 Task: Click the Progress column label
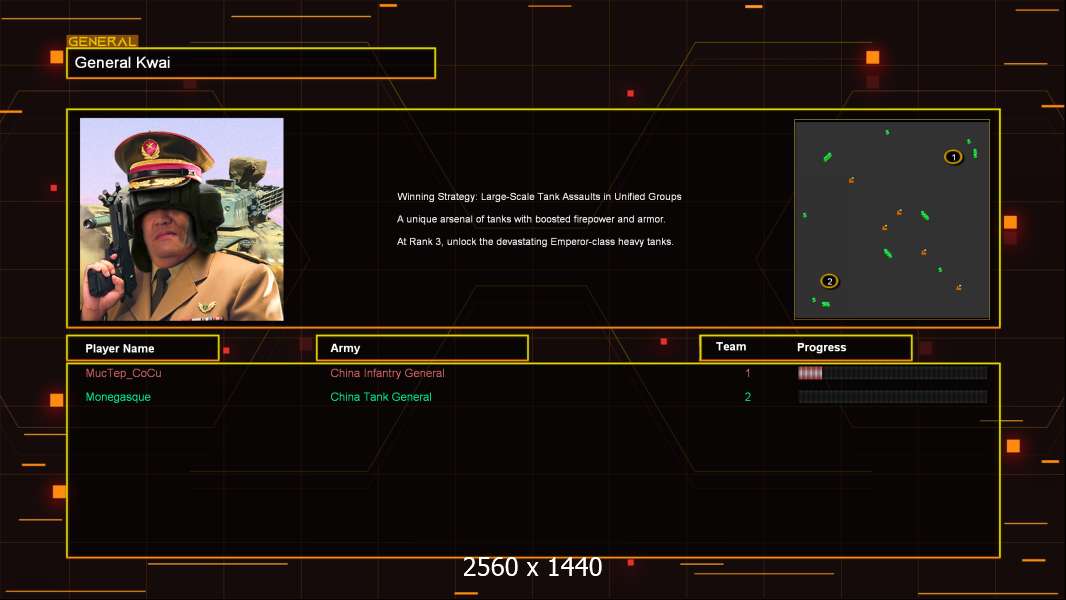click(821, 347)
